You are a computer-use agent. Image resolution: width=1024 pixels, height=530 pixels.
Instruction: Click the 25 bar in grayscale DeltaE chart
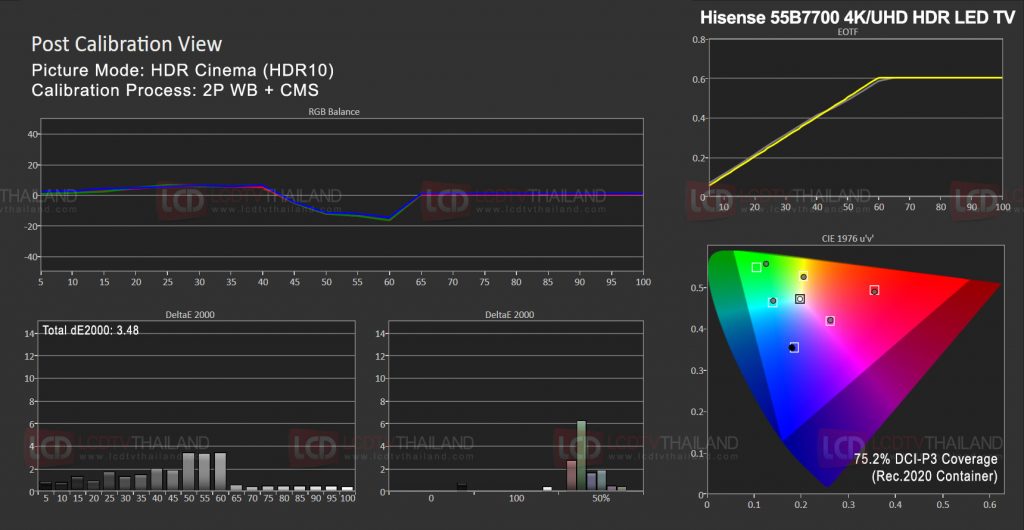pos(109,481)
